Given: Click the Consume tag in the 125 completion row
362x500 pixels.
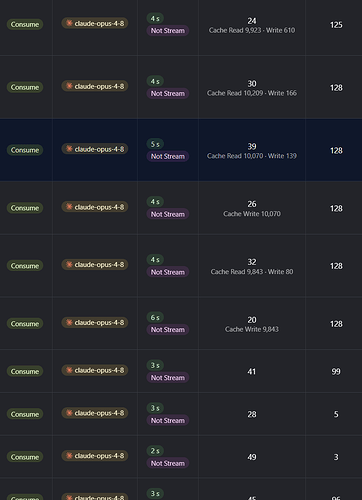Looking at the screenshot, I should [25, 24].
